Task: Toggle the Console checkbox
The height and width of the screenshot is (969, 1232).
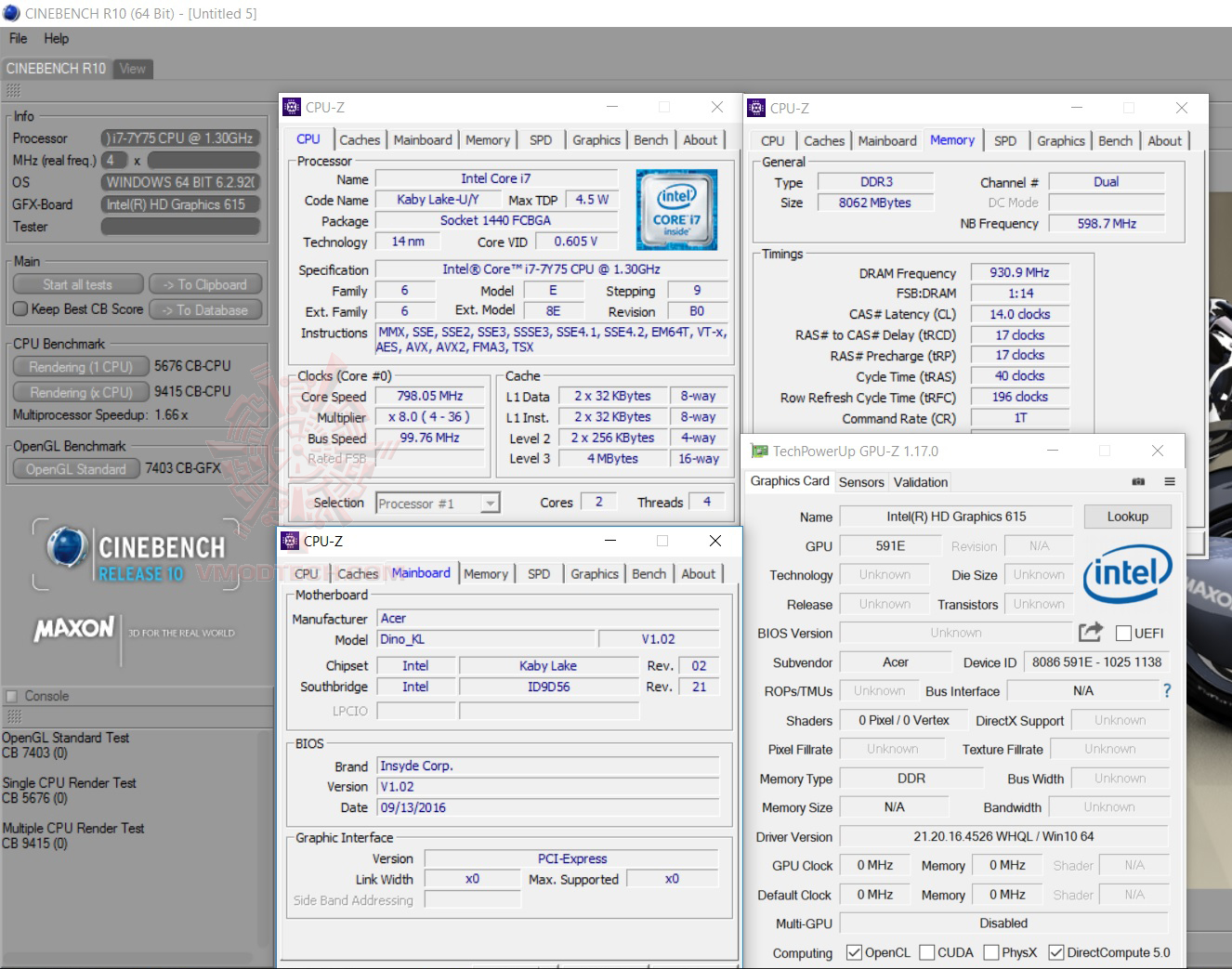Action: [x=12, y=696]
